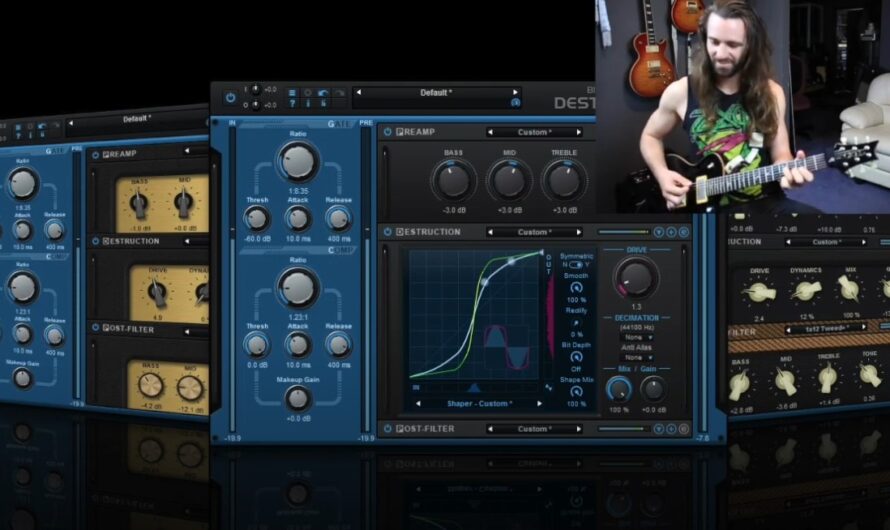Image resolution: width=890 pixels, height=530 pixels.
Task: Click the Preamp Custom preset name
Action: pyautogui.click(x=534, y=132)
